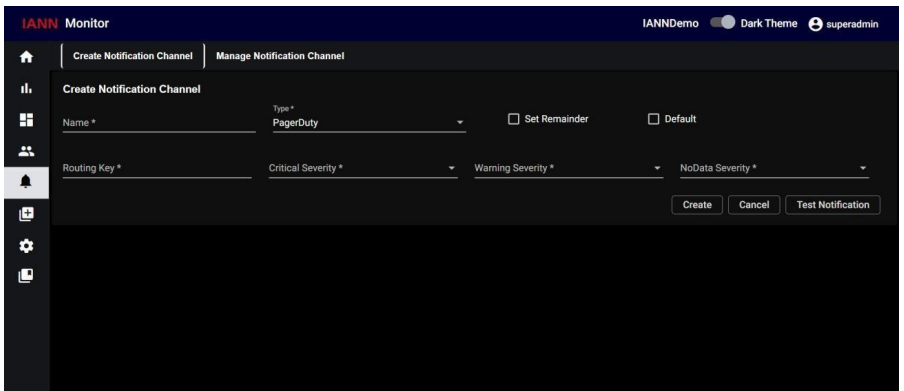The height and width of the screenshot is (391, 904).
Task: Select the notification bell icon
Action: (27, 182)
